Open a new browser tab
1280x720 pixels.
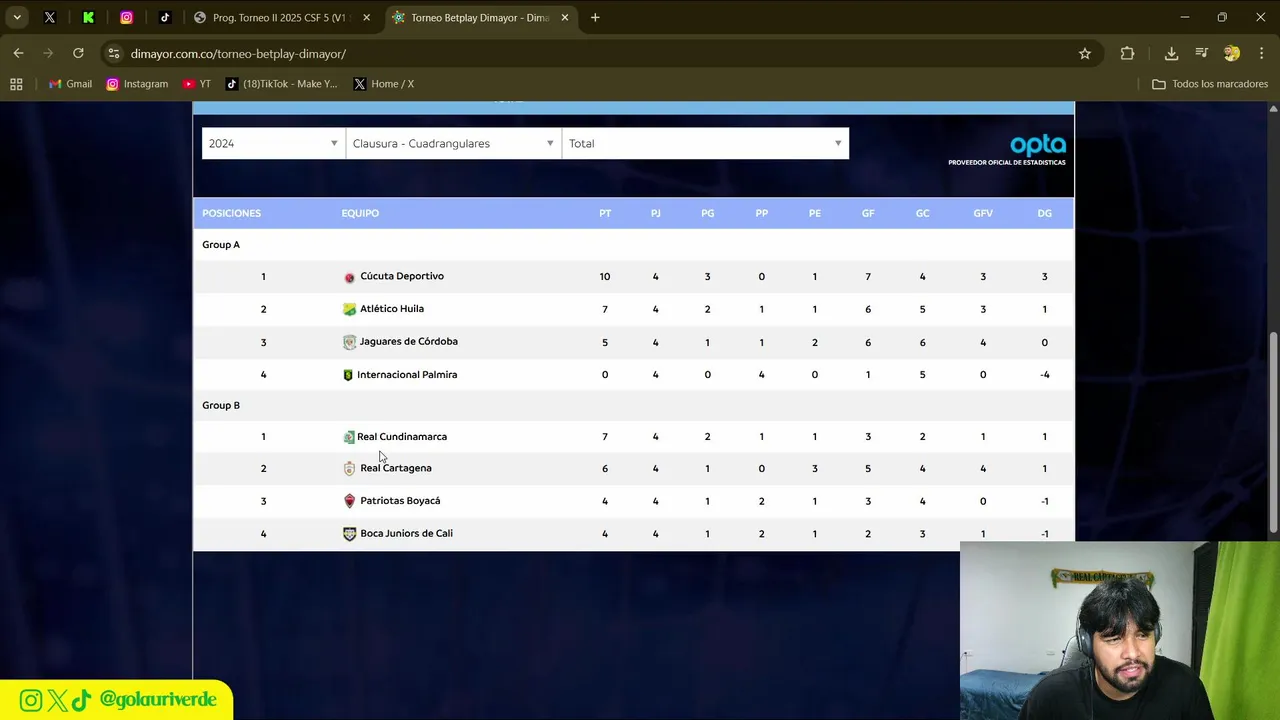point(595,17)
